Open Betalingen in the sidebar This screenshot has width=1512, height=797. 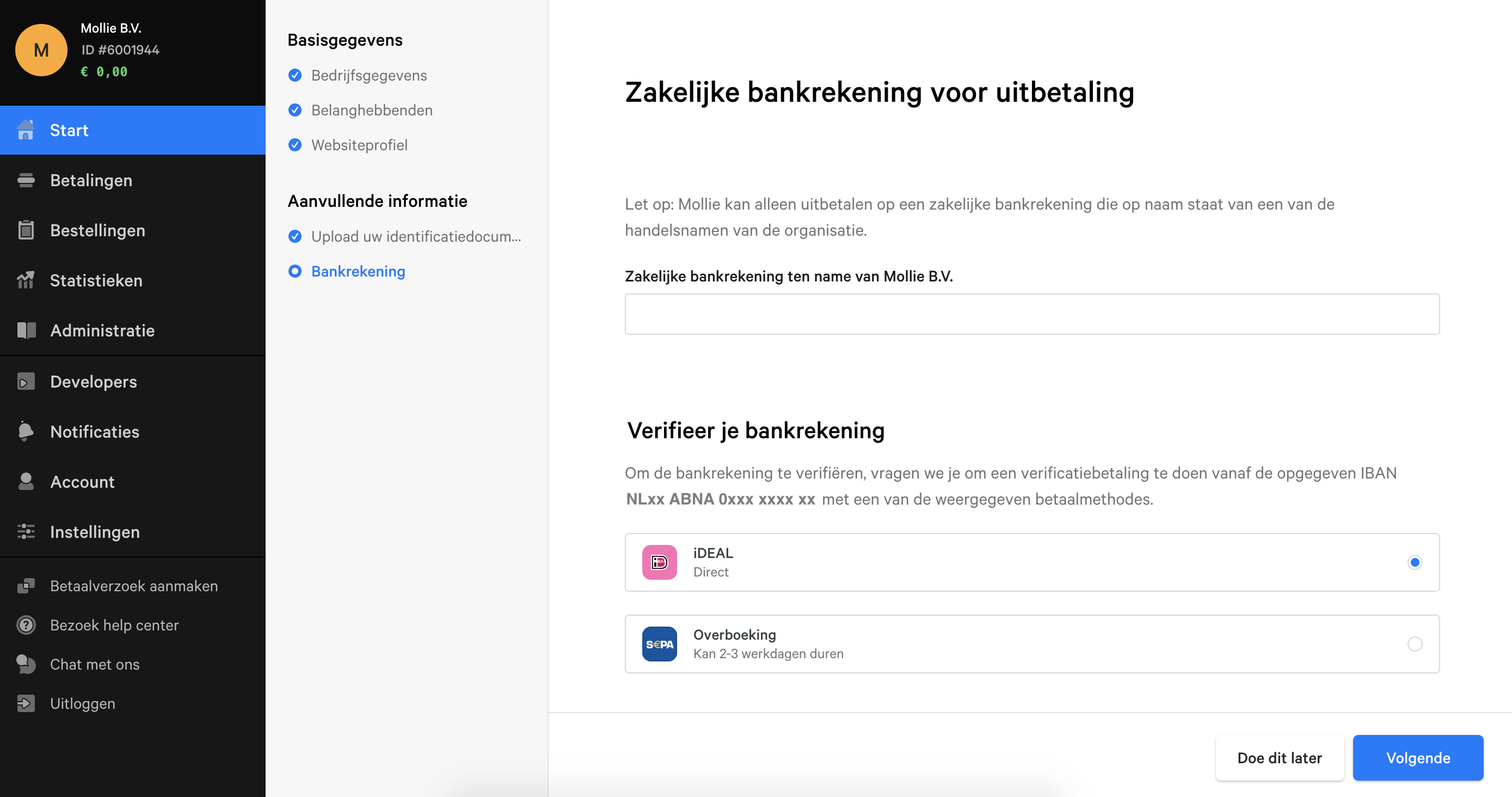[x=133, y=180]
